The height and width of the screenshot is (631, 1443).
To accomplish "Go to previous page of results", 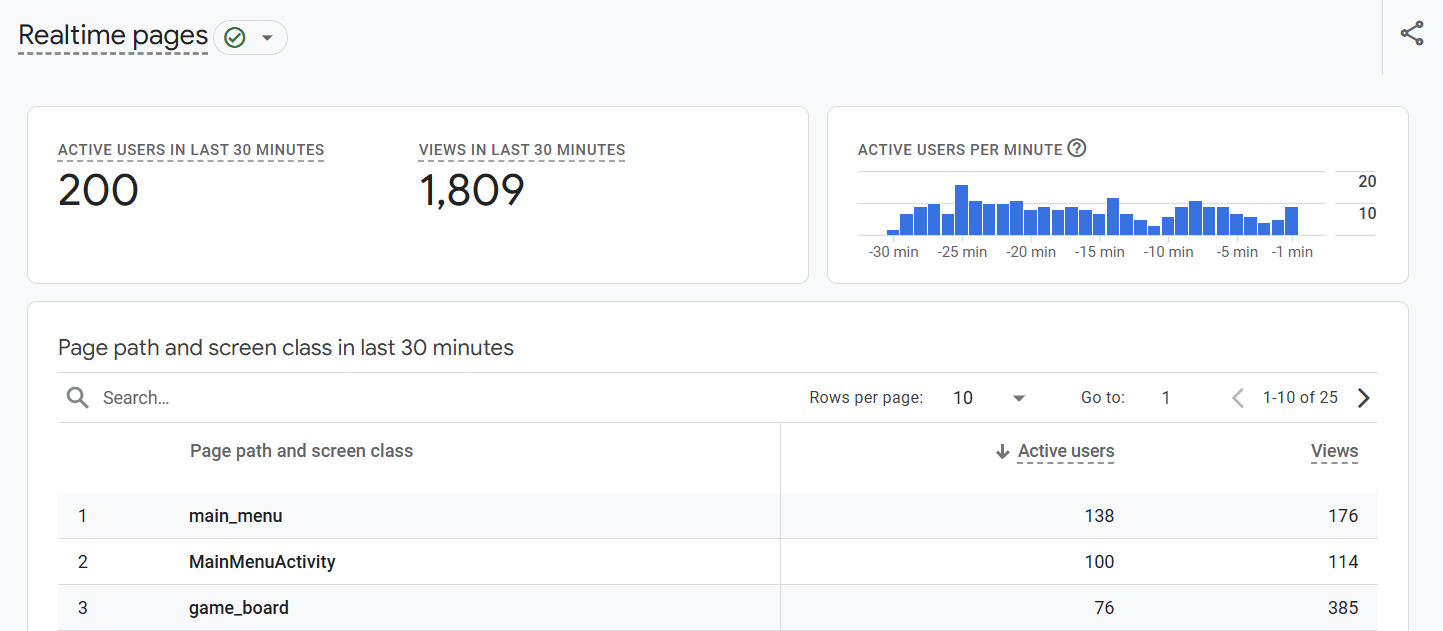I will tap(1238, 398).
